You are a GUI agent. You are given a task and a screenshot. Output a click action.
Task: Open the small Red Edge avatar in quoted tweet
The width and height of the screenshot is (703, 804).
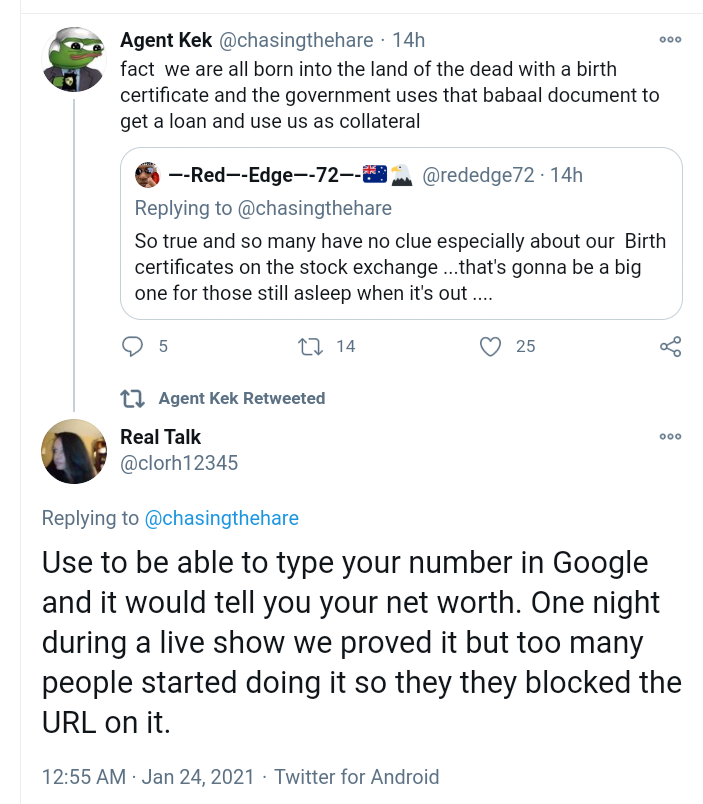click(147, 176)
